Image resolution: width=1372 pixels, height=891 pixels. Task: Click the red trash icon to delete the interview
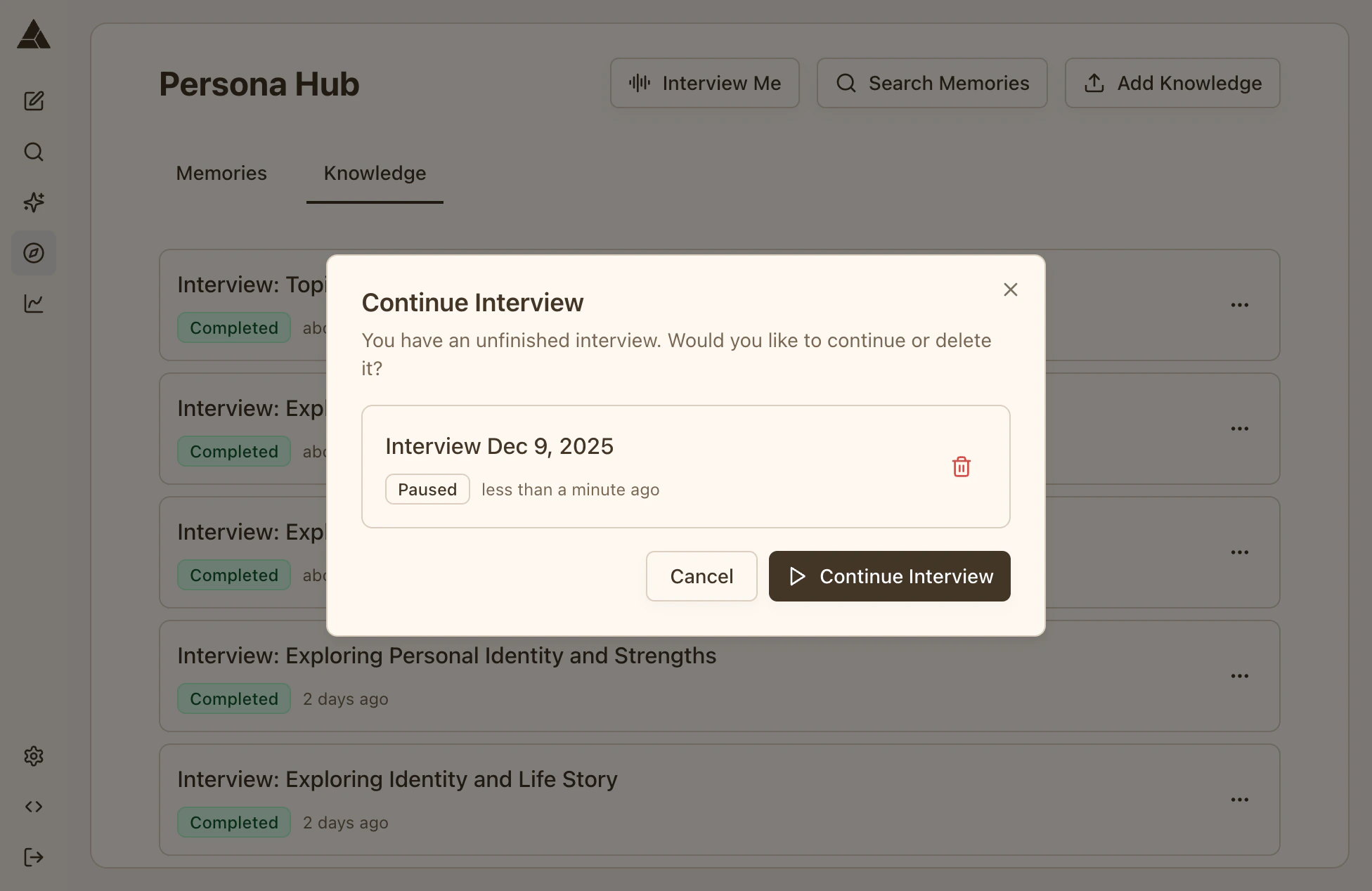click(x=961, y=467)
